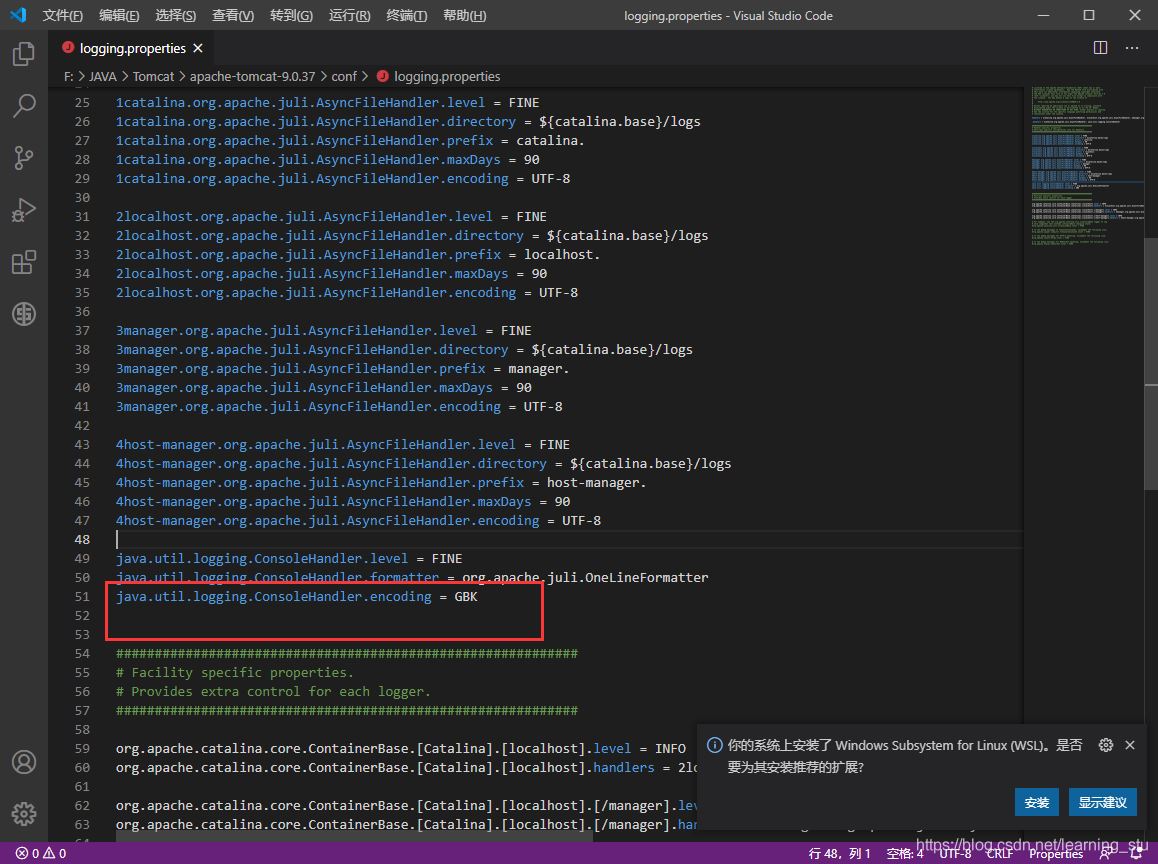Open the Extensions view

pos(24,263)
